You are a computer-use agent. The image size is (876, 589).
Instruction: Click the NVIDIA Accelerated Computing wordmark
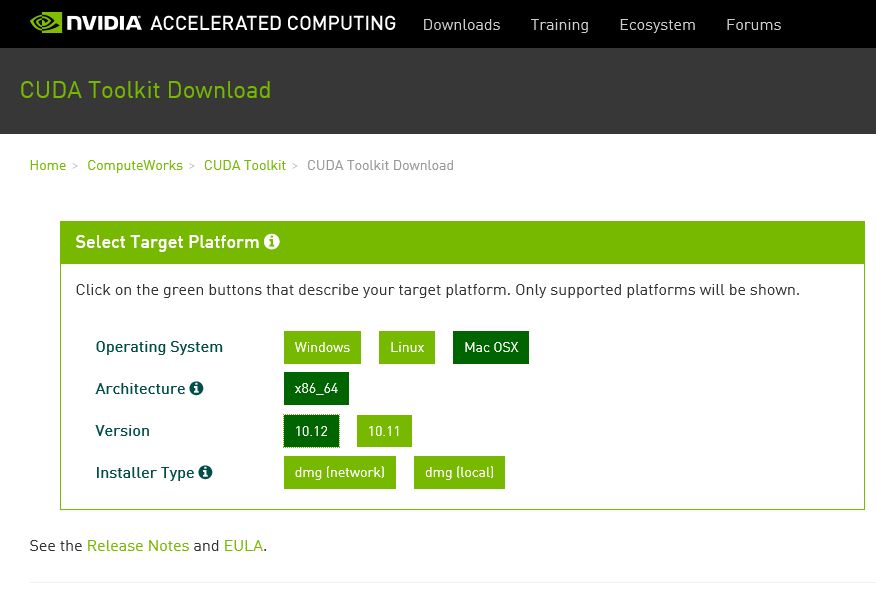tap(231, 23)
